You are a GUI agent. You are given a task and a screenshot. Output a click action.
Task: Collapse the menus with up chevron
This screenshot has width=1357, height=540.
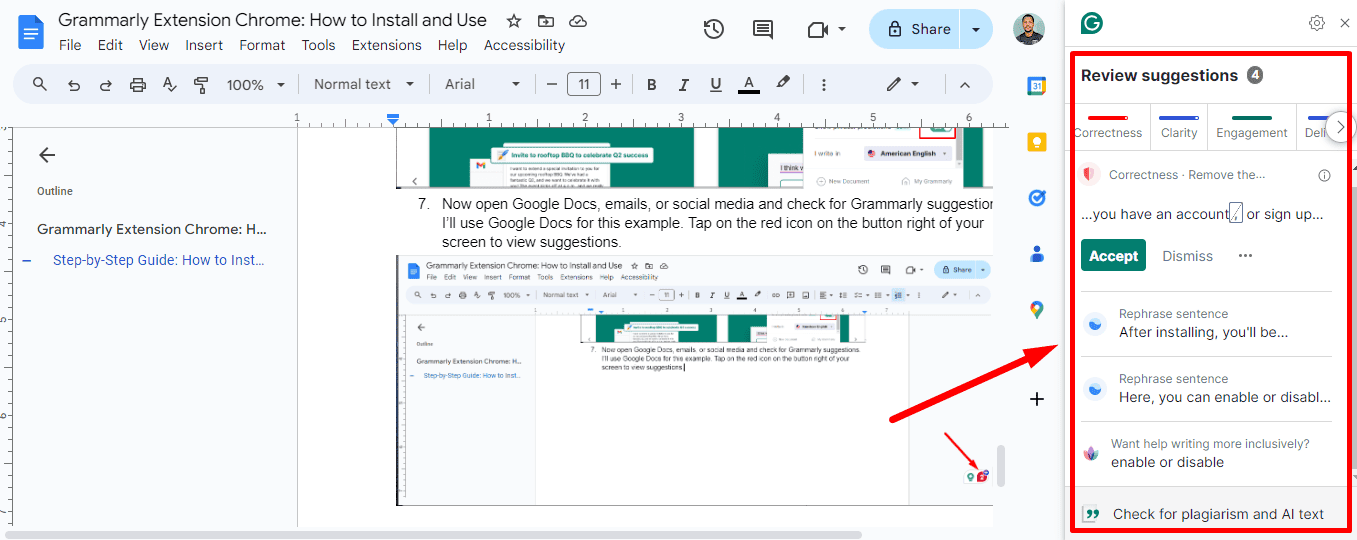pyautogui.click(x=965, y=85)
